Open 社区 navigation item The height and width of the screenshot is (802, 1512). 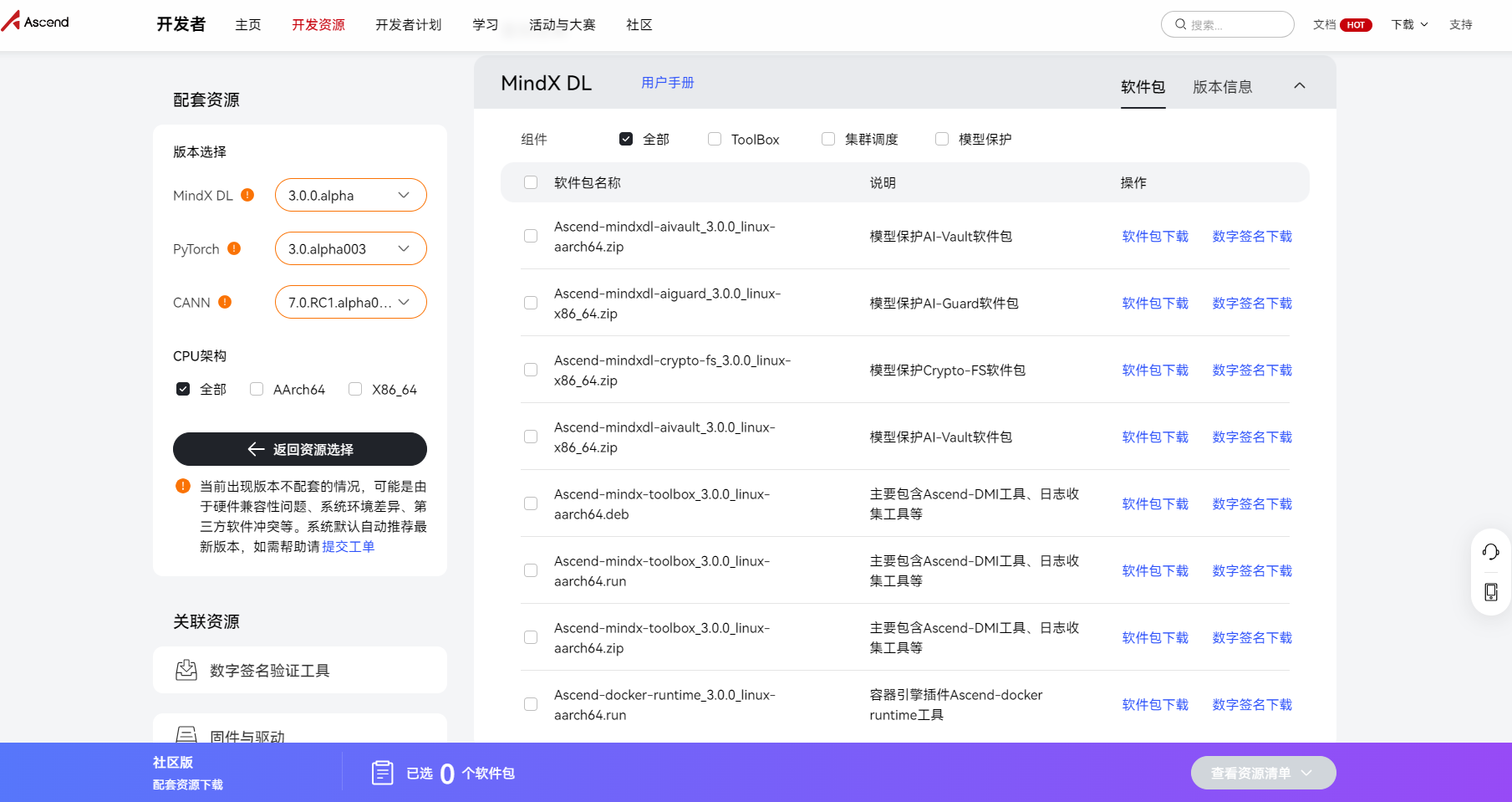639,25
